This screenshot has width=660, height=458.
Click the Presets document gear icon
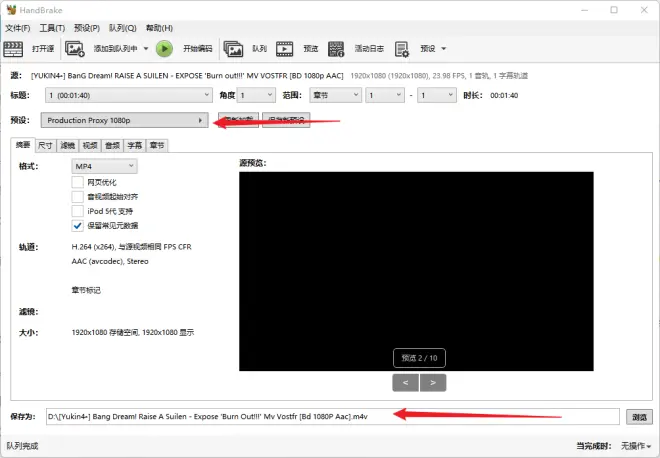[x=402, y=49]
